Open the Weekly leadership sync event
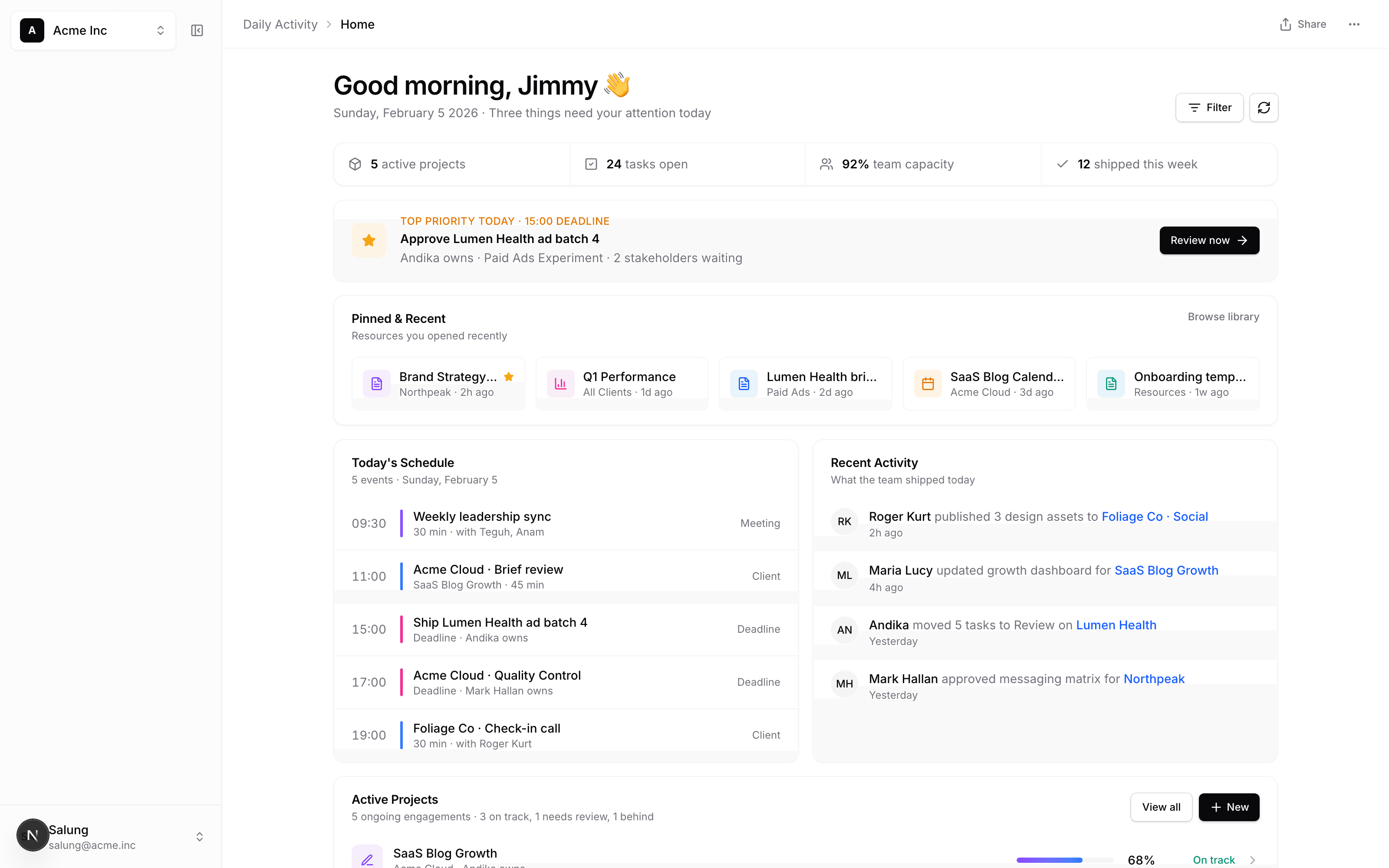Viewport: 1389px width, 868px height. coord(566,523)
